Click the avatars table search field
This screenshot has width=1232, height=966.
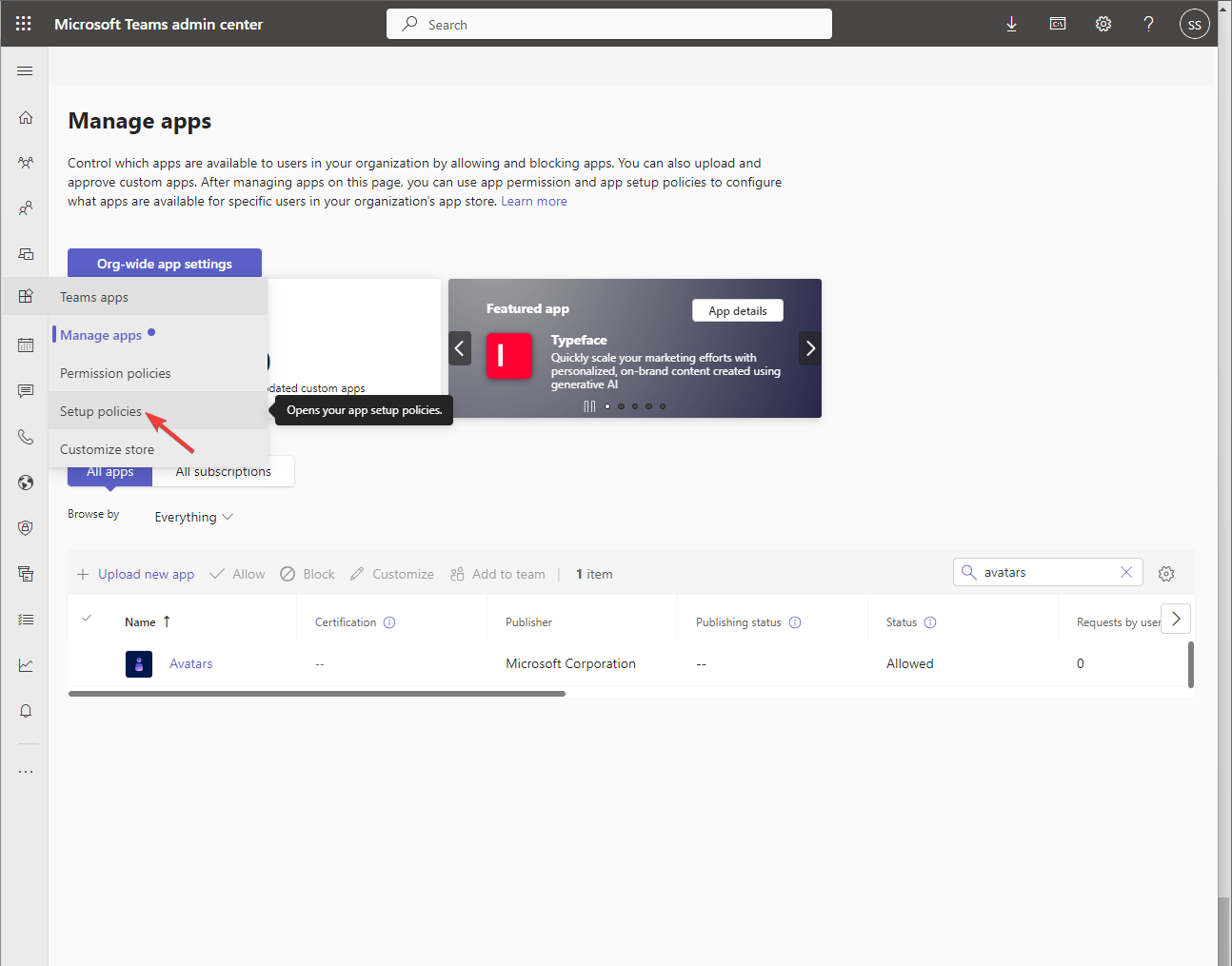[x=1047, y=572]
